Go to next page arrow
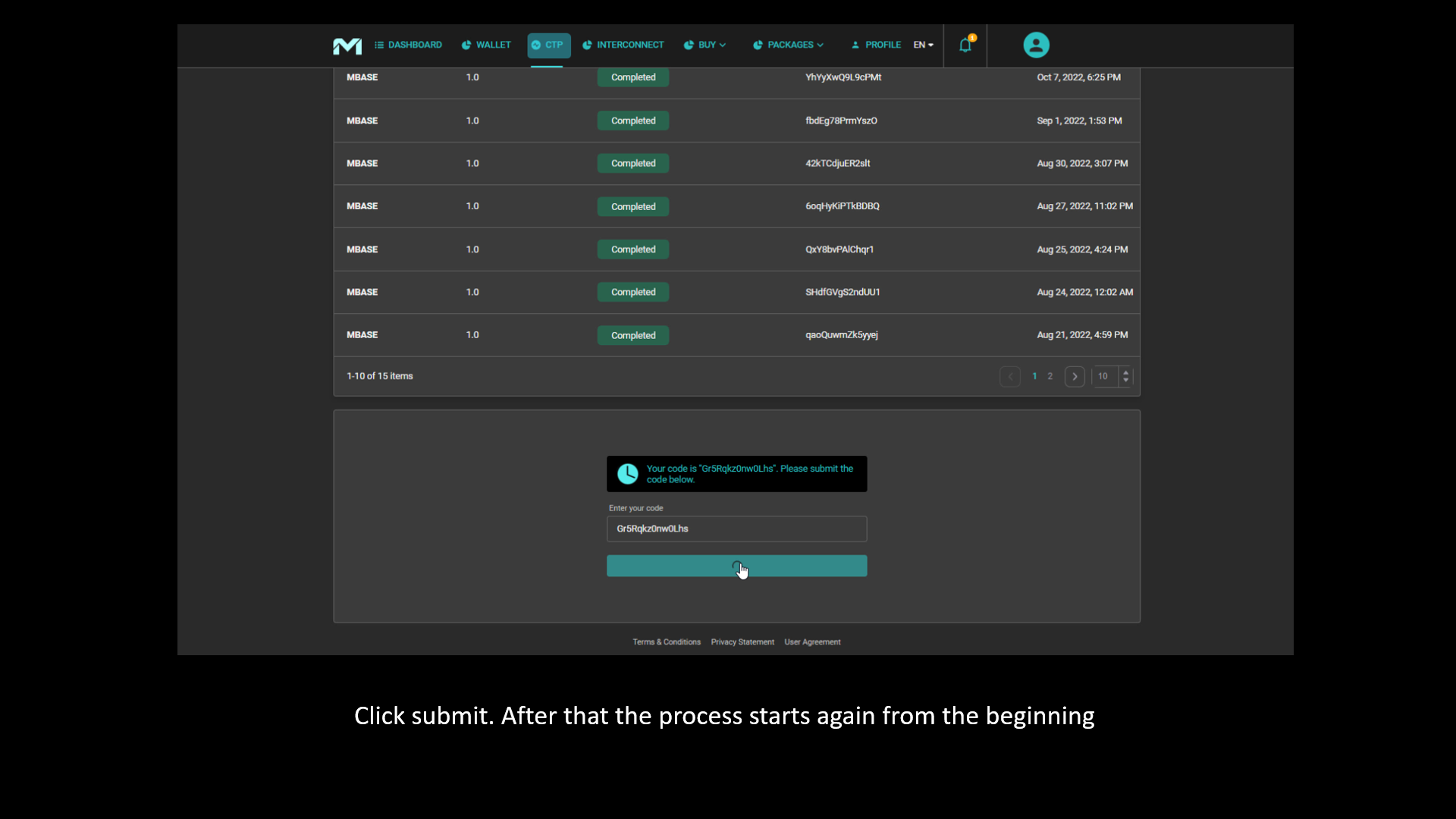This screenshot has height=819, width=1456. (1074, 376)
